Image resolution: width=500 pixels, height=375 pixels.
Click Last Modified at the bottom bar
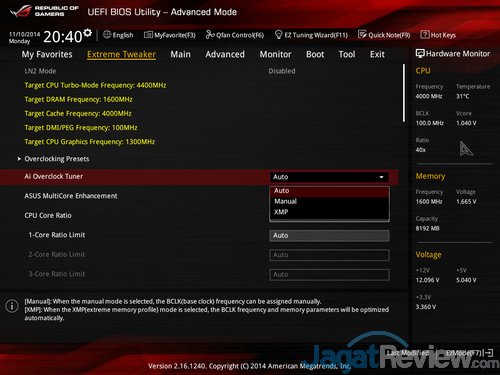click(408, 353)
